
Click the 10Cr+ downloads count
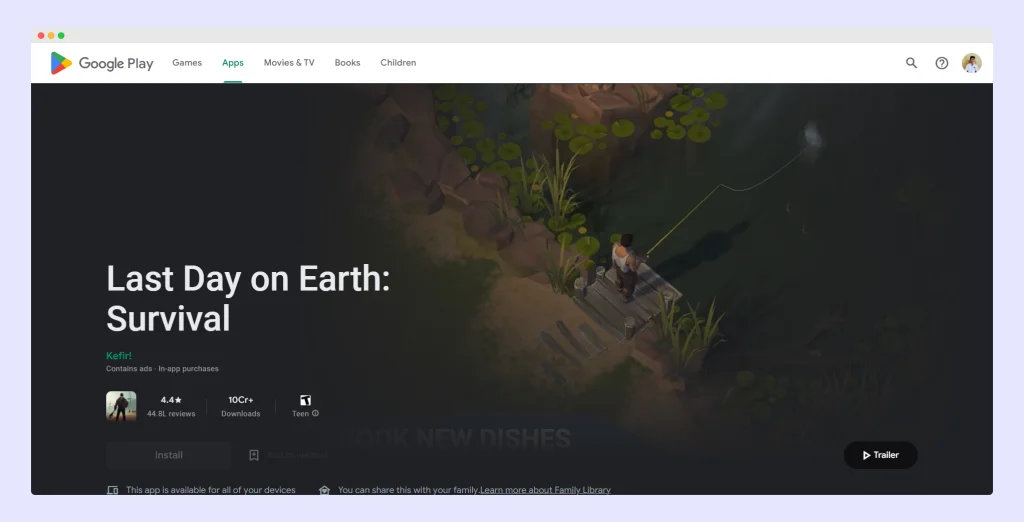[x=240, y=400]
